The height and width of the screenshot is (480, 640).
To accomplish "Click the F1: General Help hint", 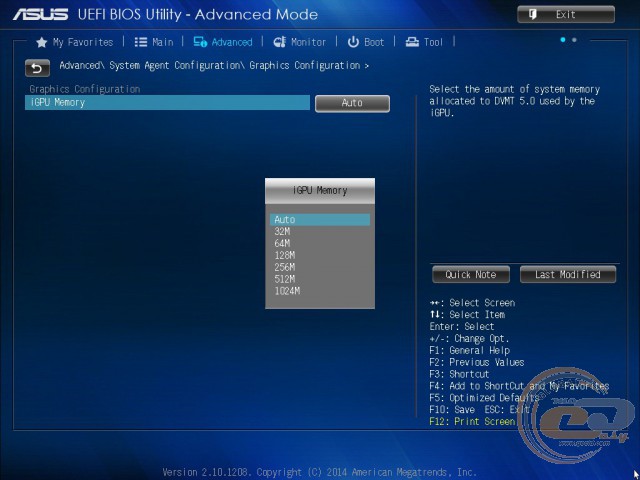I will pyautogui.click(x=469, y=350).
